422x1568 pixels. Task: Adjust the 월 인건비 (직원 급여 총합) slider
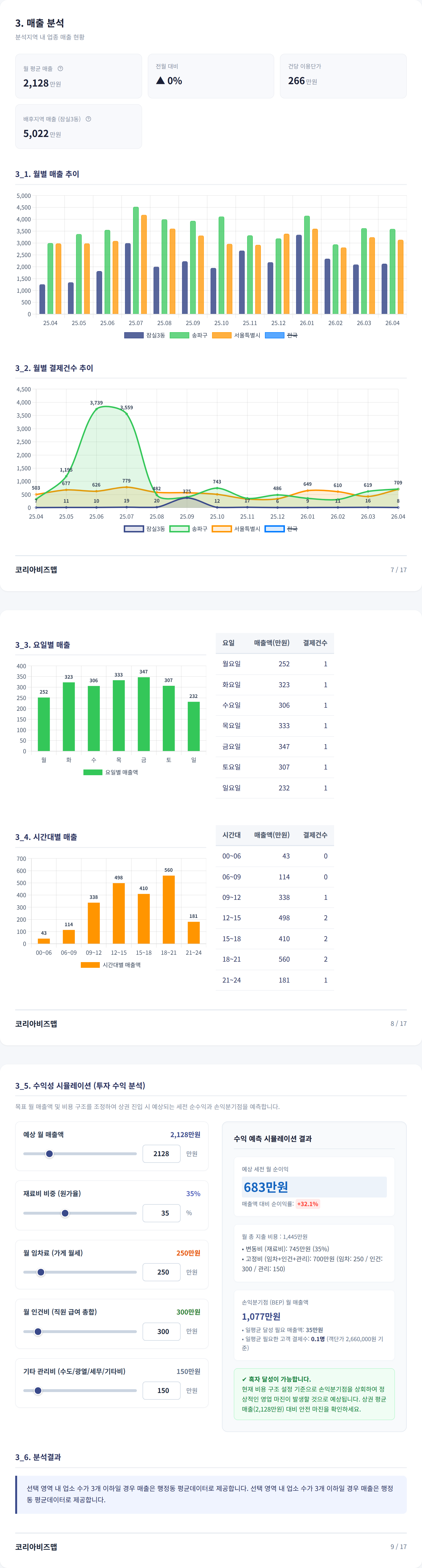[80, 1331]
